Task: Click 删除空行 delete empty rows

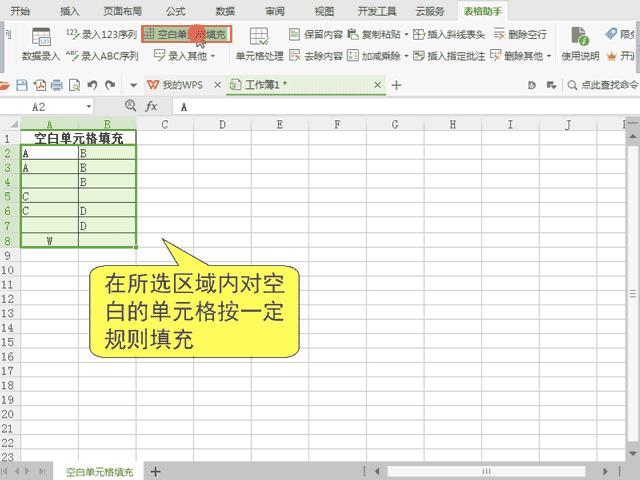Action: [520, 34]
